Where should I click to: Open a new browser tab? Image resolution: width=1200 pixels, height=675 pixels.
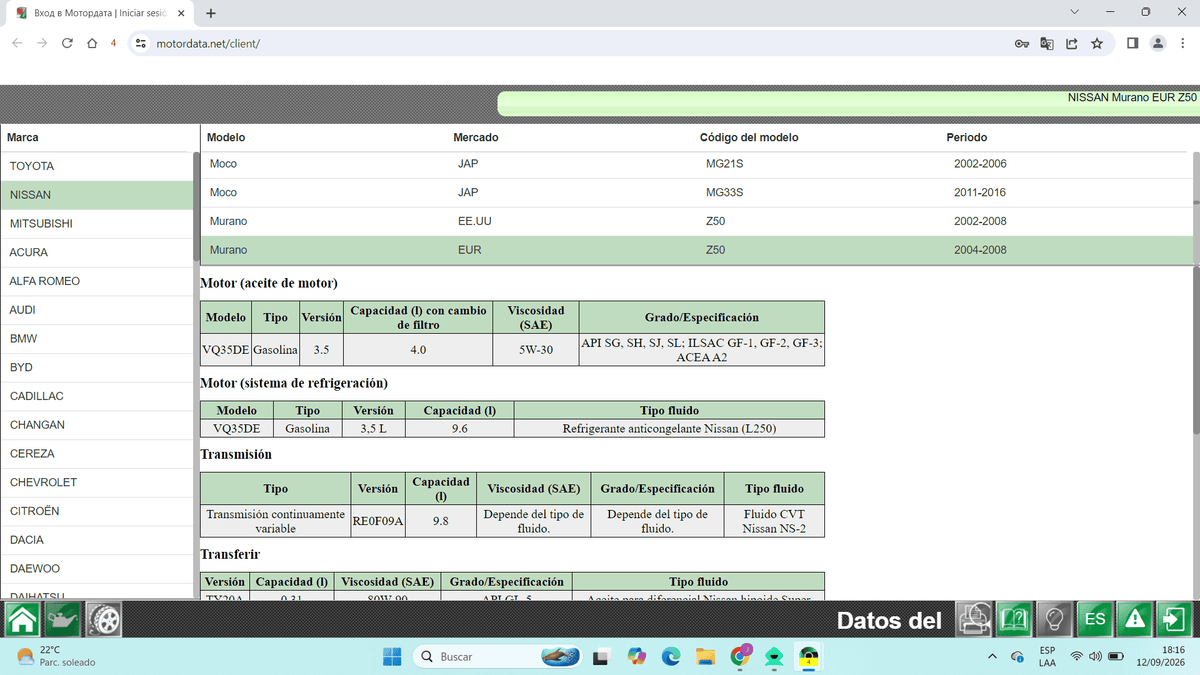pyautogui.click(x=210, y=13)
